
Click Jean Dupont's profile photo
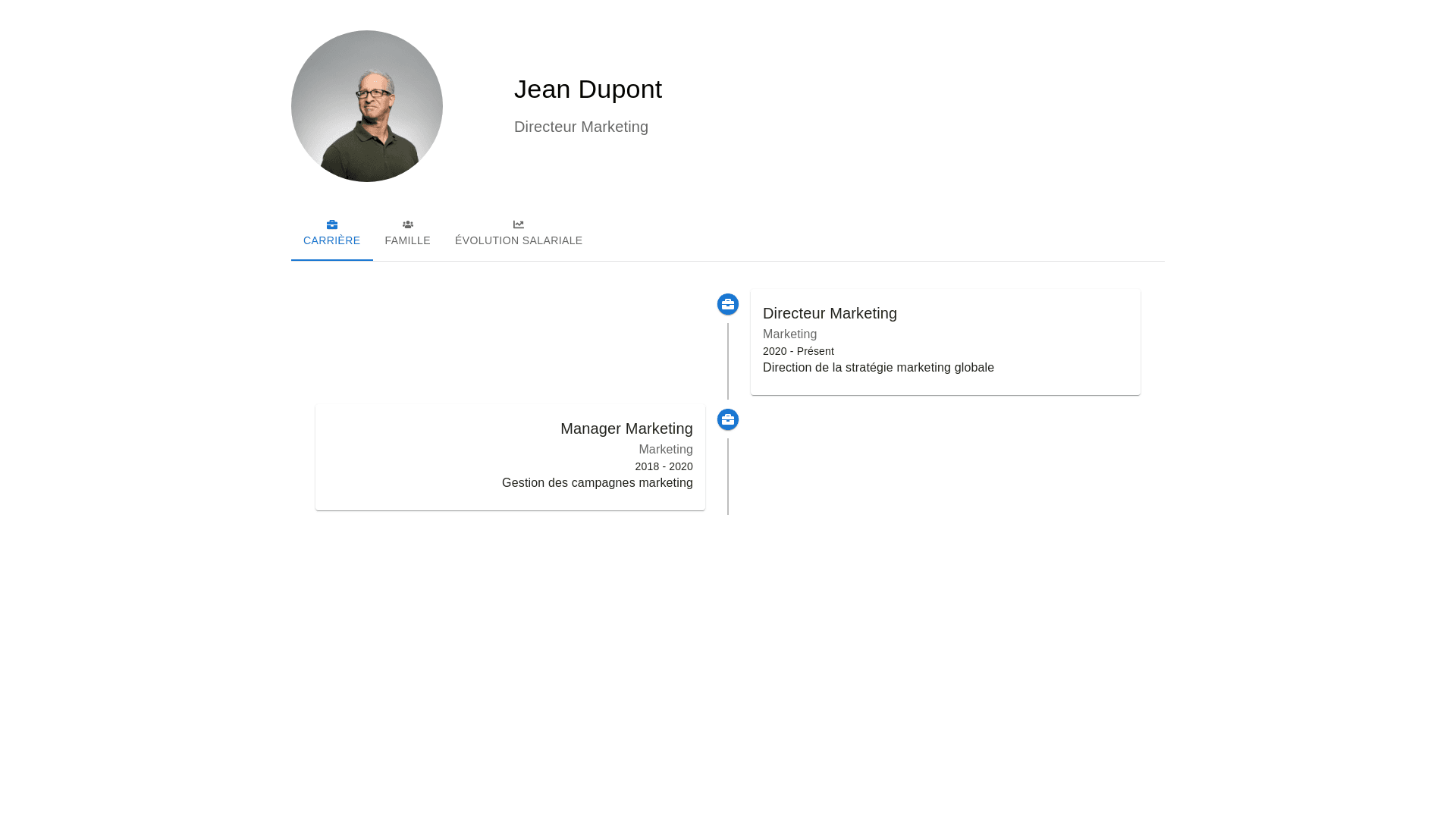coord(367,106)
